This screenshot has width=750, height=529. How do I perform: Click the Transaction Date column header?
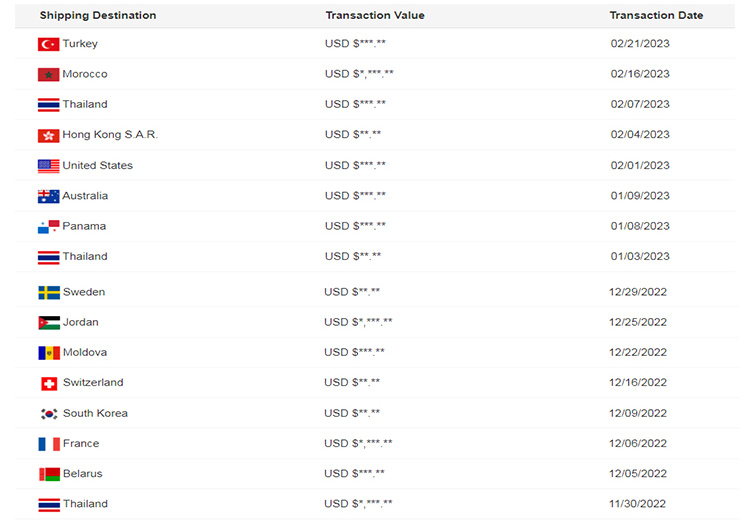tap(656, 16)
